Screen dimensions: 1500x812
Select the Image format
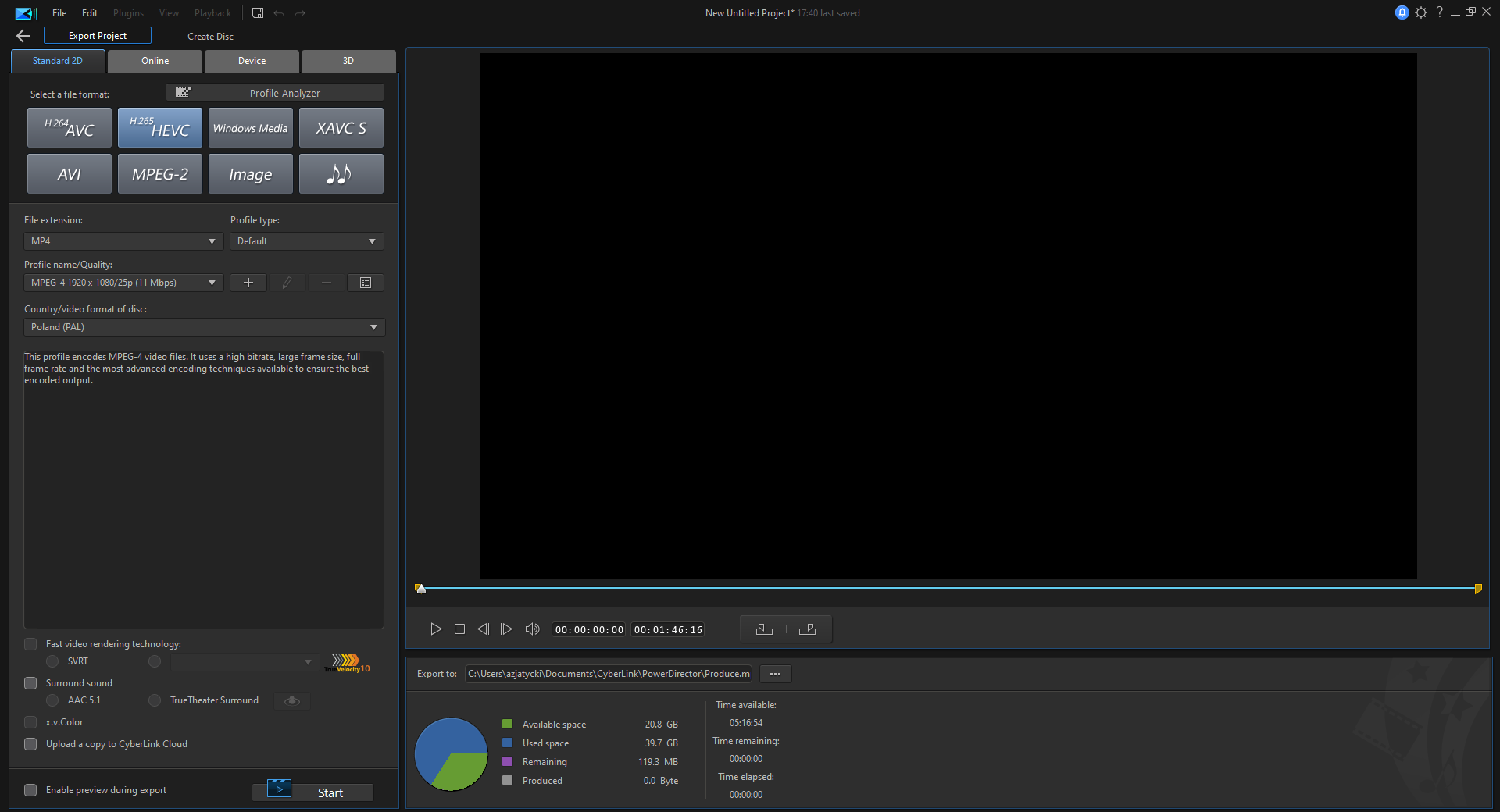point(251,173)
